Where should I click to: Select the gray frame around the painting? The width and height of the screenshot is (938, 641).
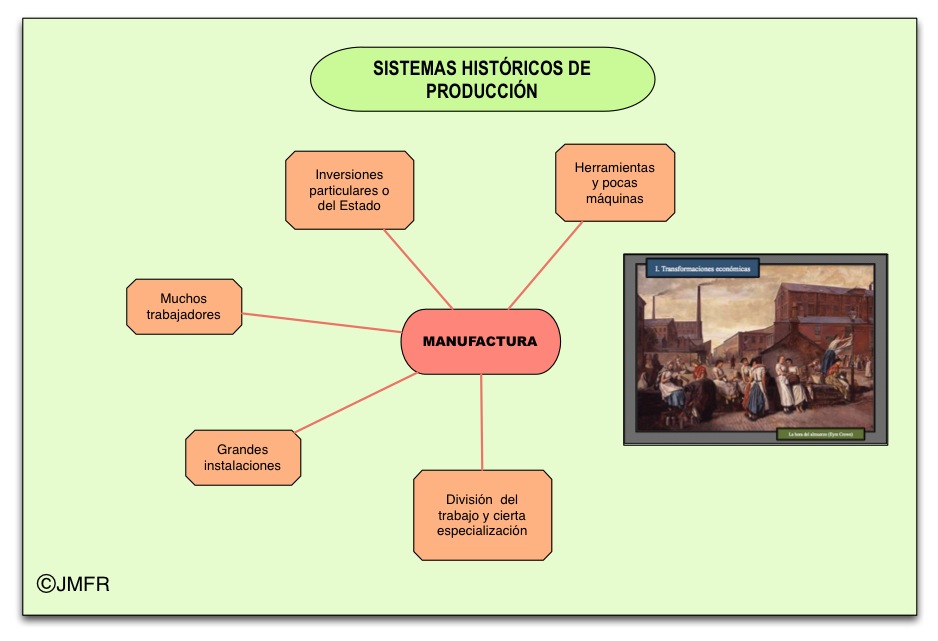tap(630, 350)
